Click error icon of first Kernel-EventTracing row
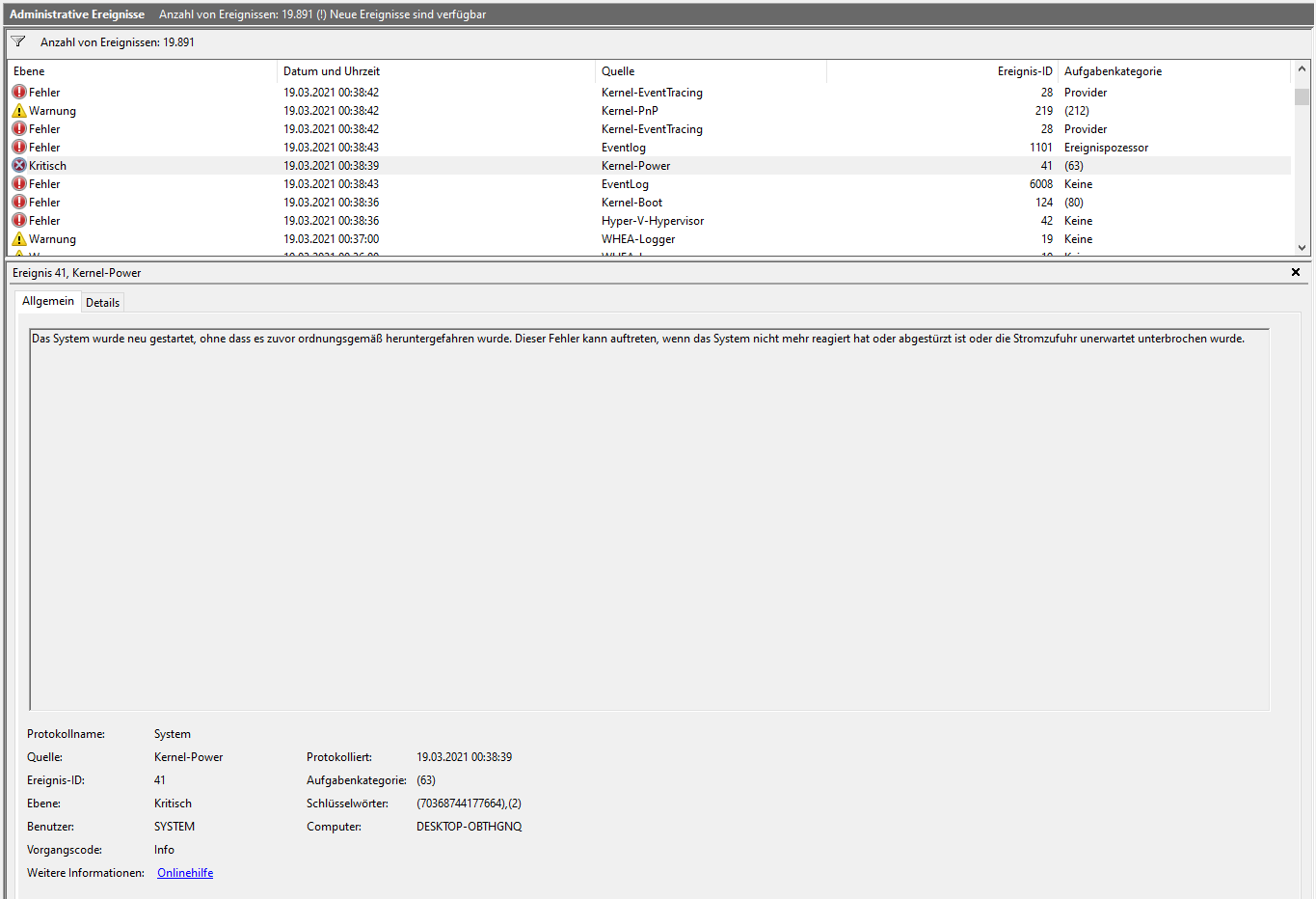 coord(19,93)
